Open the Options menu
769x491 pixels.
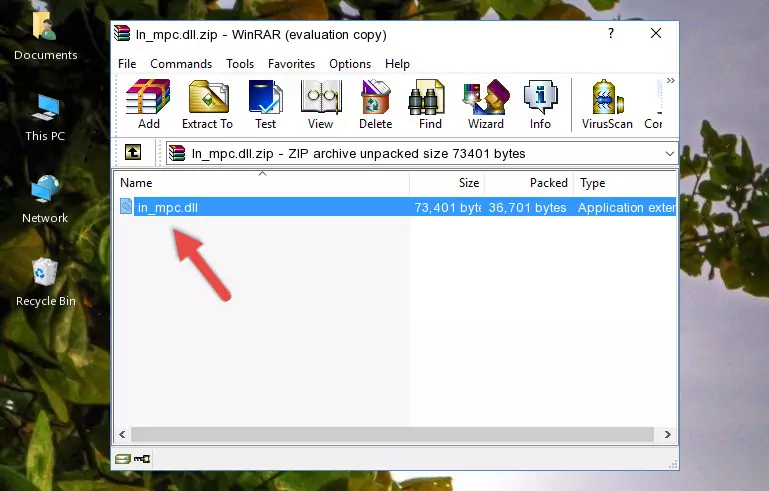(x=350, y=64)
